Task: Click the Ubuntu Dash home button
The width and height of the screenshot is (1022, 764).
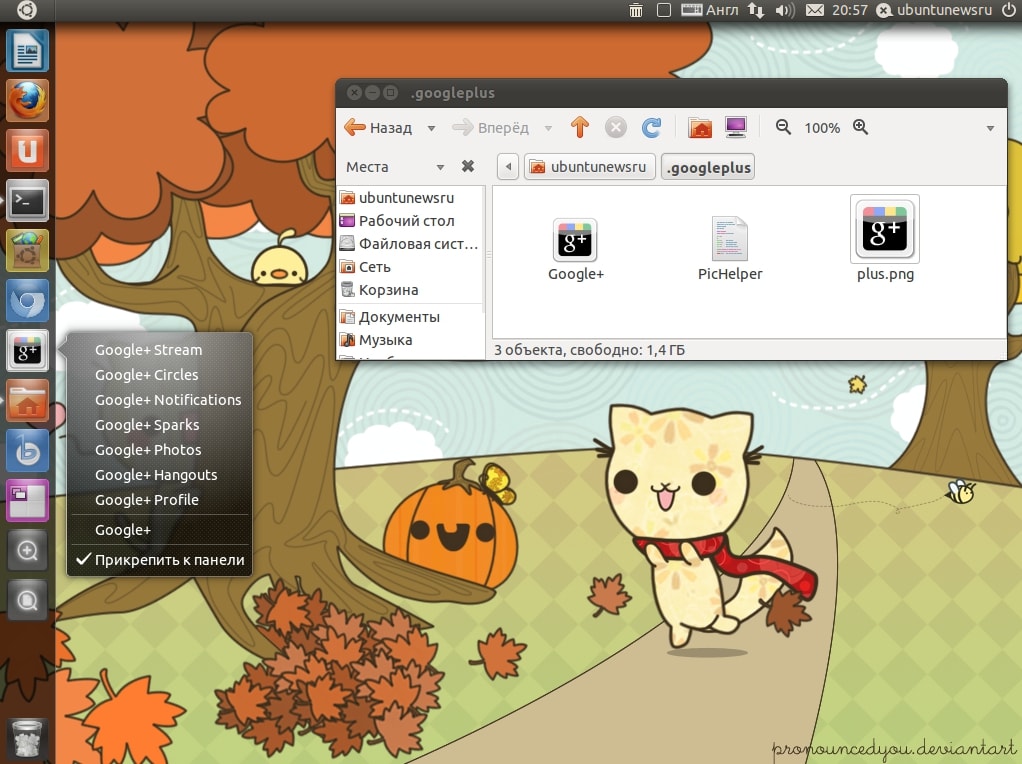Action: point(27,10)
